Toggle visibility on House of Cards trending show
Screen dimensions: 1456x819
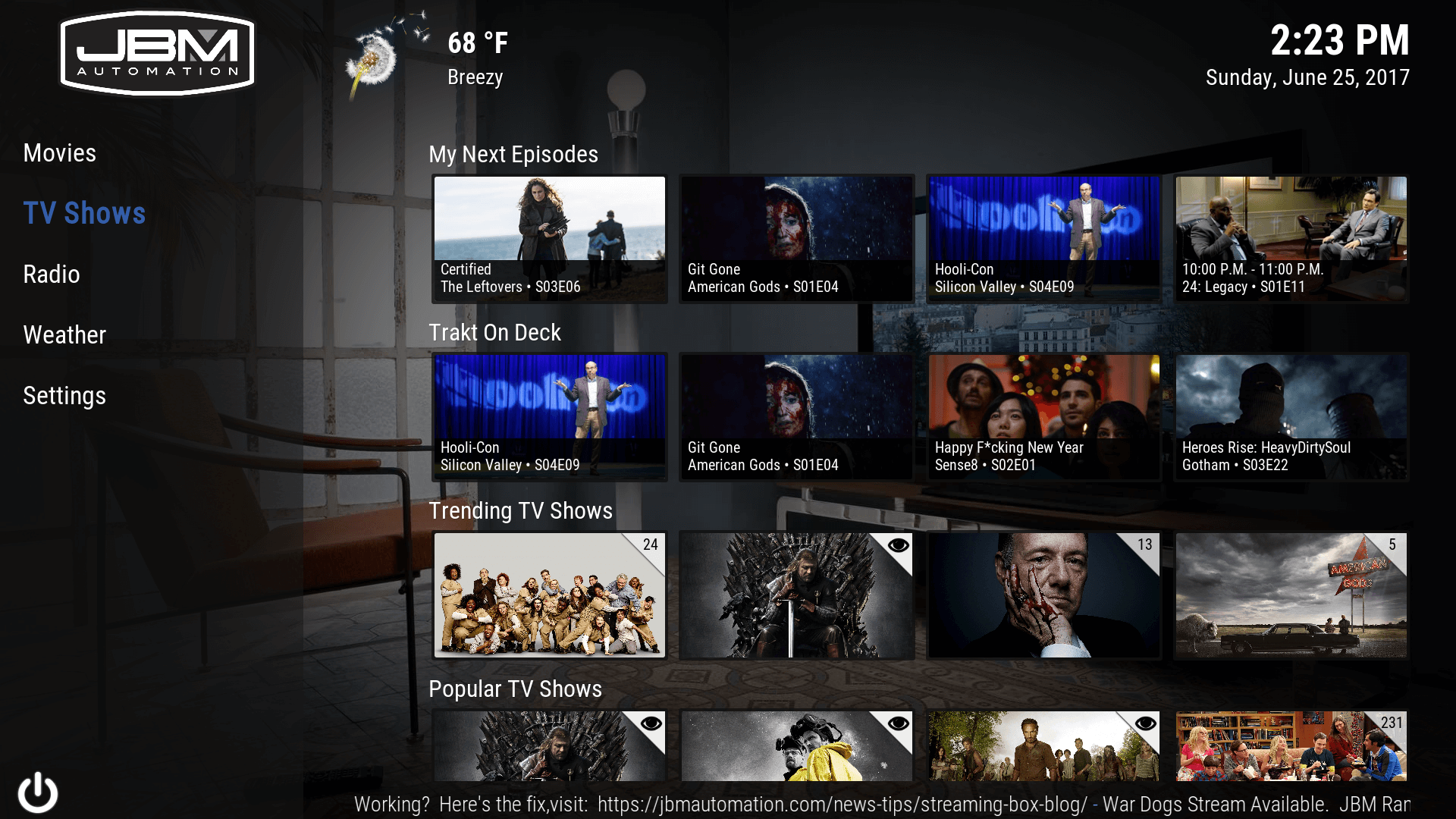[x=1144, y=547]
